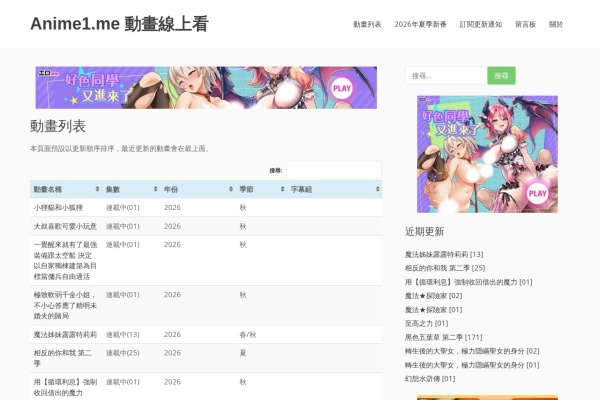Open 動畫列表 in the top navigation
The width and height of the screenshot is (600, 400).
367,24
